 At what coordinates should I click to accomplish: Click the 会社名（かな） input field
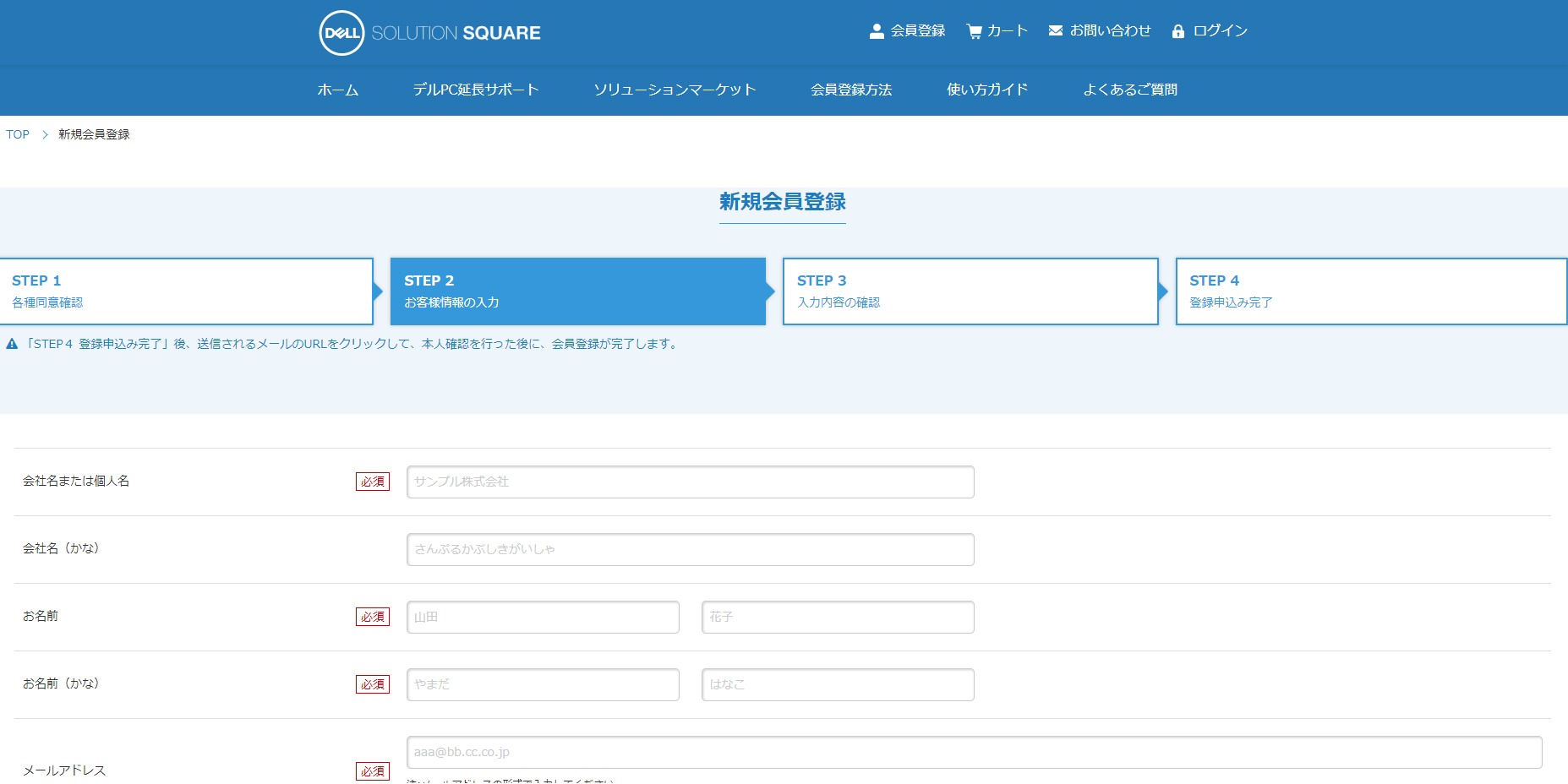pyautogui.click(x=691, y=549)
